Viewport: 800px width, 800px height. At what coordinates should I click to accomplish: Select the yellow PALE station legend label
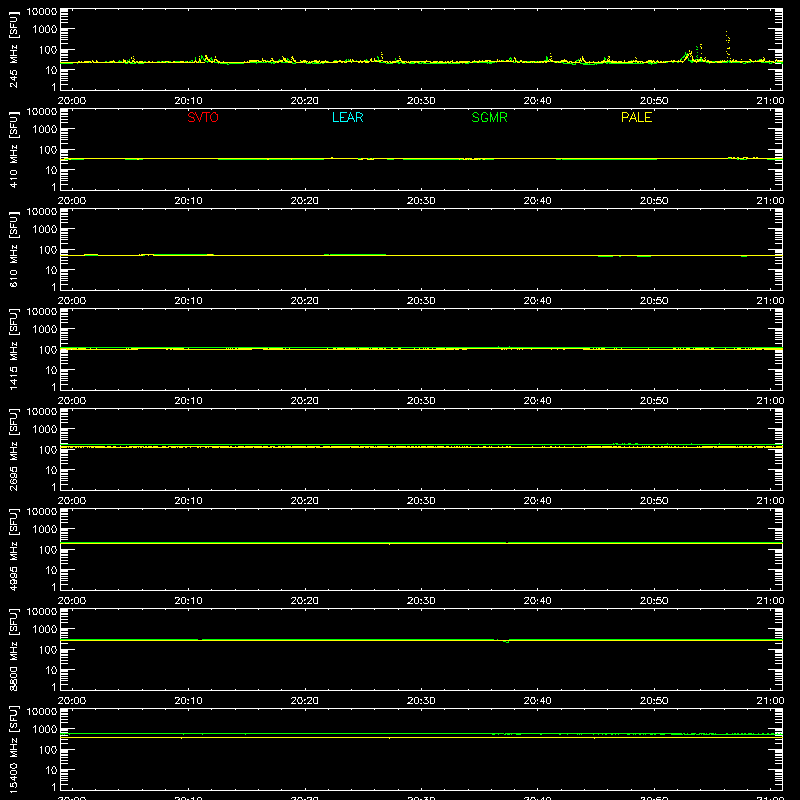click(x=636, y=117)
